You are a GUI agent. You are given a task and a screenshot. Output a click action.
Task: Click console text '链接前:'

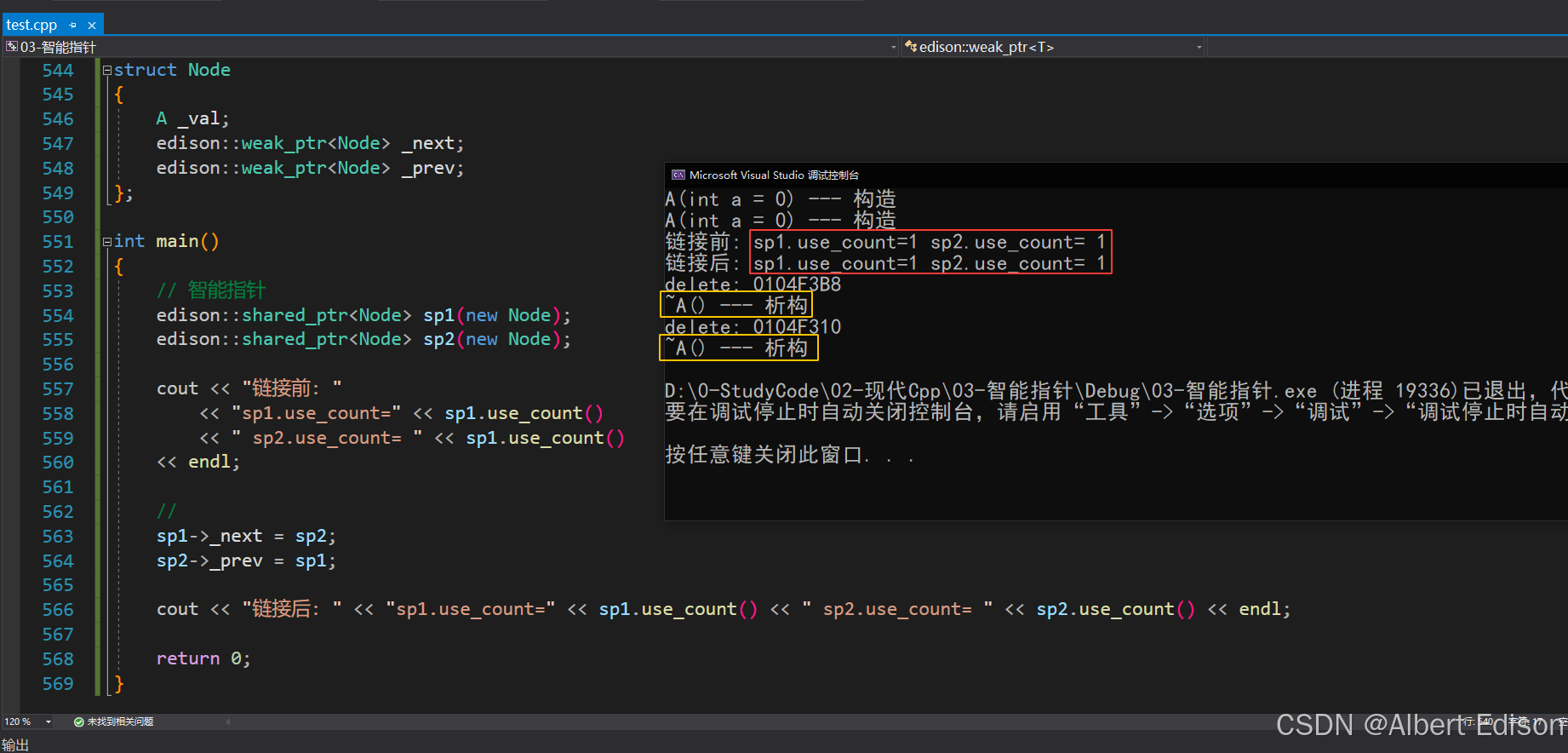(702, 242)
